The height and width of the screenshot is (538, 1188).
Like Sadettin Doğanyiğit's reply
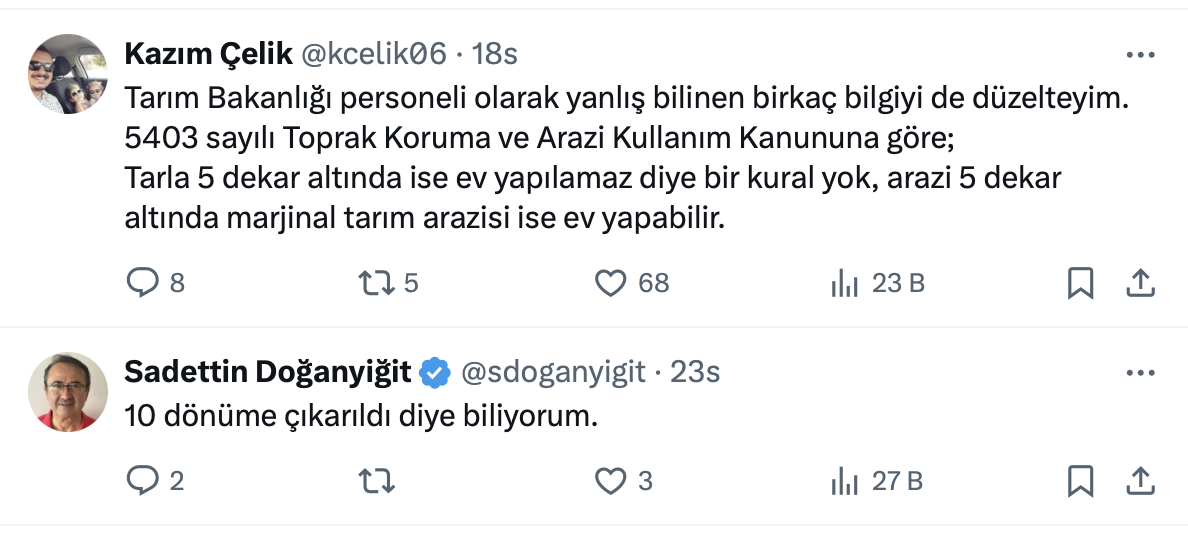click(611, 482)
